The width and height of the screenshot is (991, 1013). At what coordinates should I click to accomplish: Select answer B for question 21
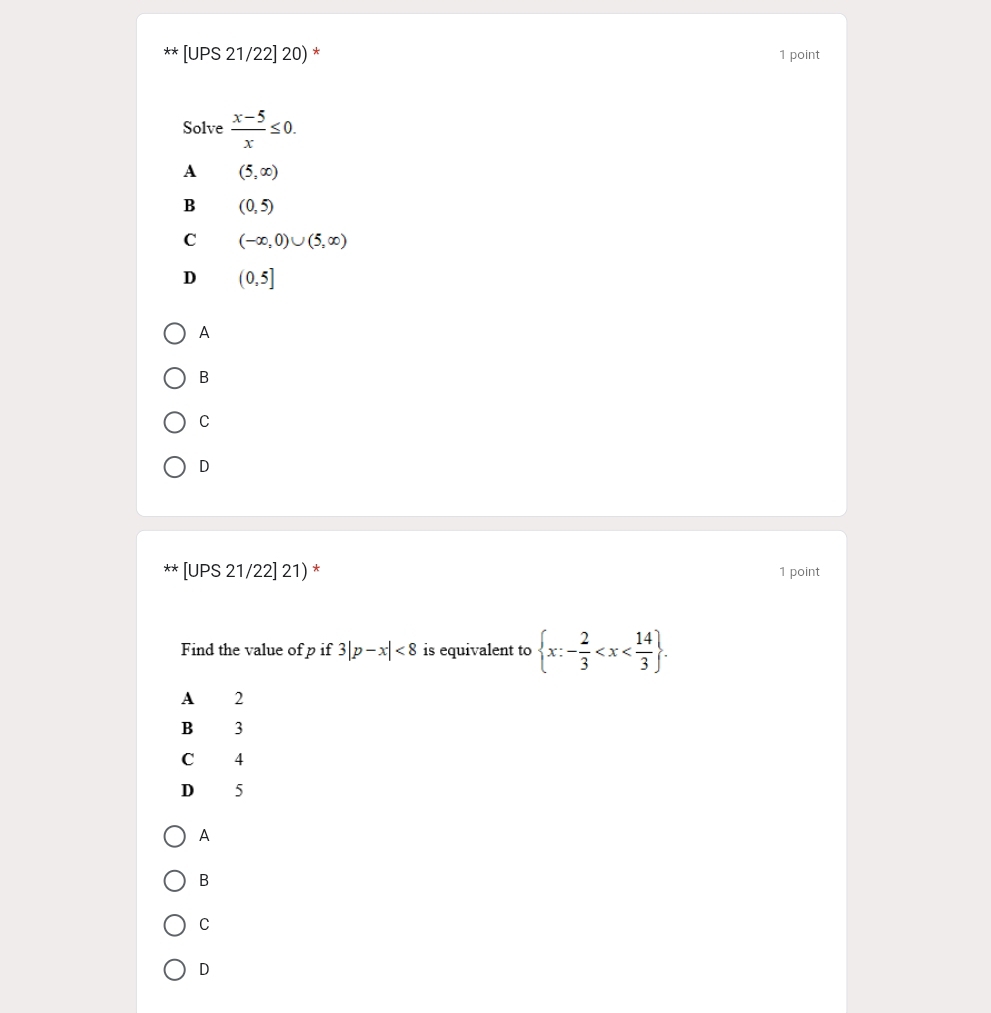pyautogui.click(x=175, y=881)
